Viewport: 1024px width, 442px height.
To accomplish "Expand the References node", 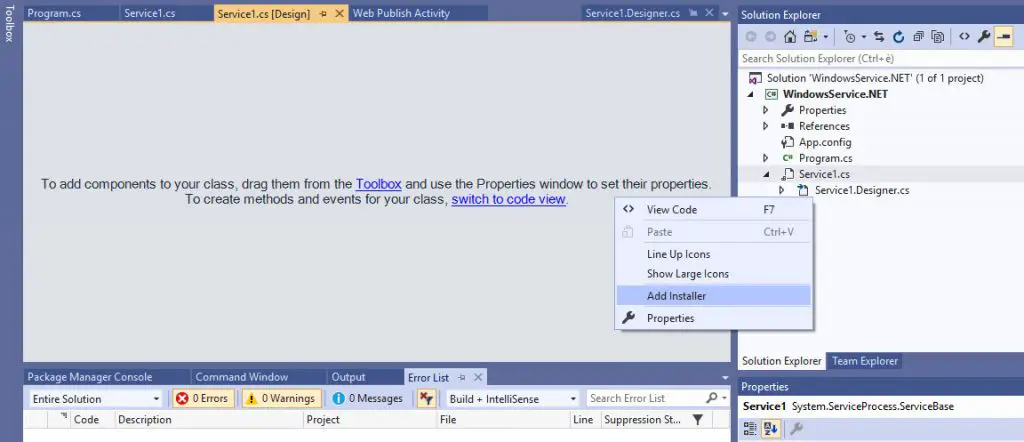I will click(x=765, y=126).
